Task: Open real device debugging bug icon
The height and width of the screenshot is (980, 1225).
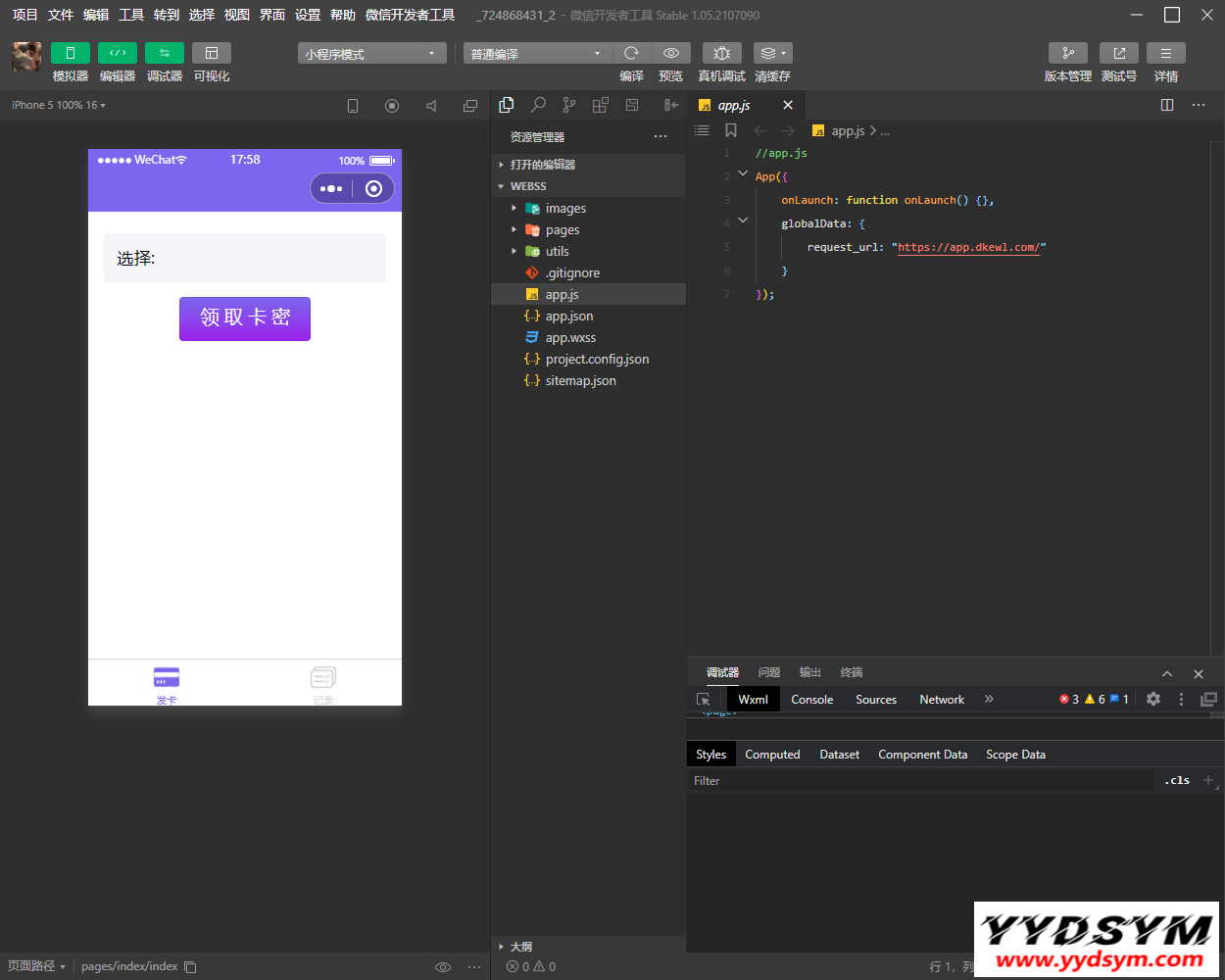Action: click(721, 53)
